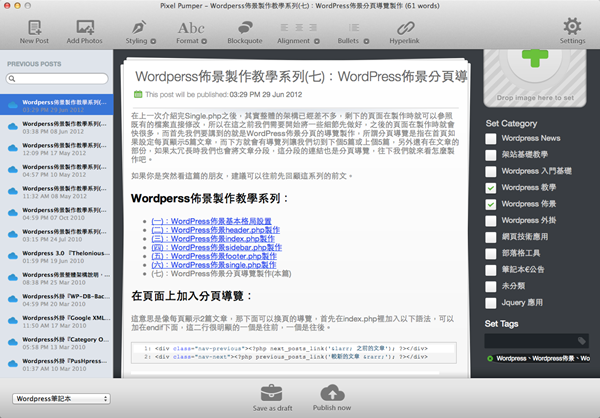Click cloud icon of 03:15 PM 24 Jul 2010 post
Screen dimensions: 600x418
coord(13,234)
